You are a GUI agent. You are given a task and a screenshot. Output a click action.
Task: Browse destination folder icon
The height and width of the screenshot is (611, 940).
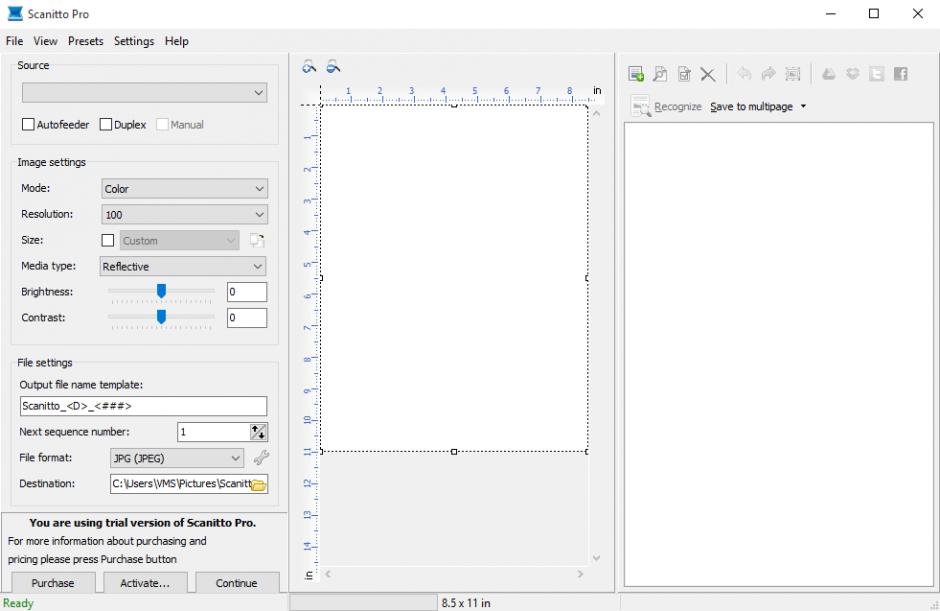coord(258,484)
